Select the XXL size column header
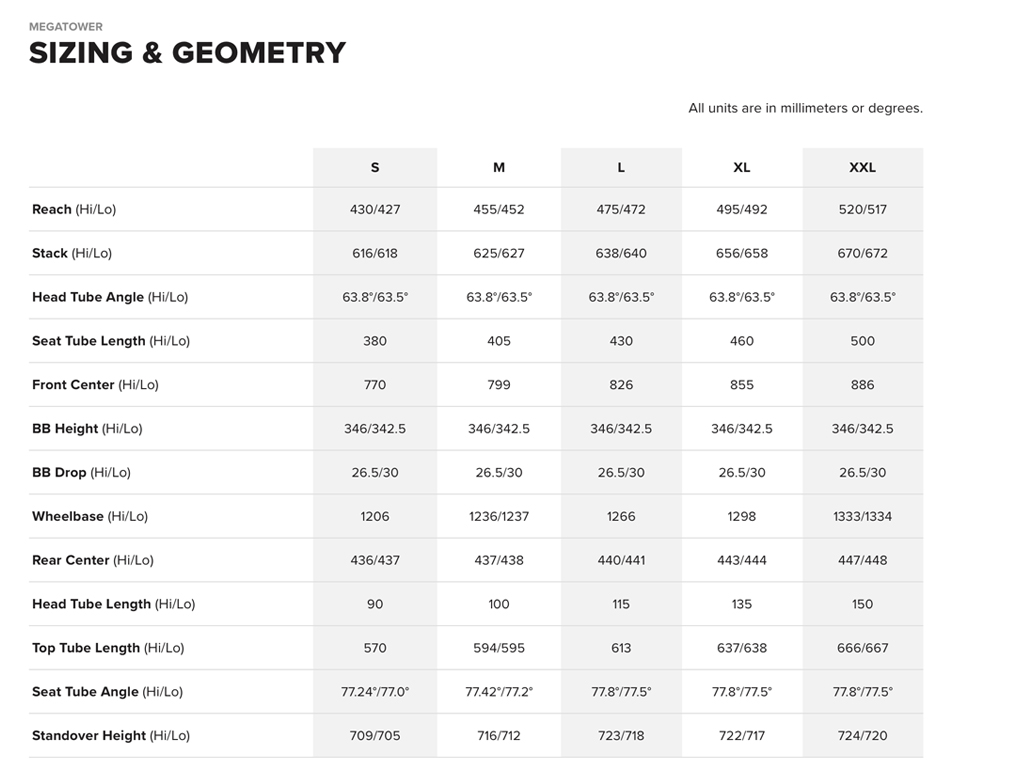The image size is (1024, 768). click(862, 168)
